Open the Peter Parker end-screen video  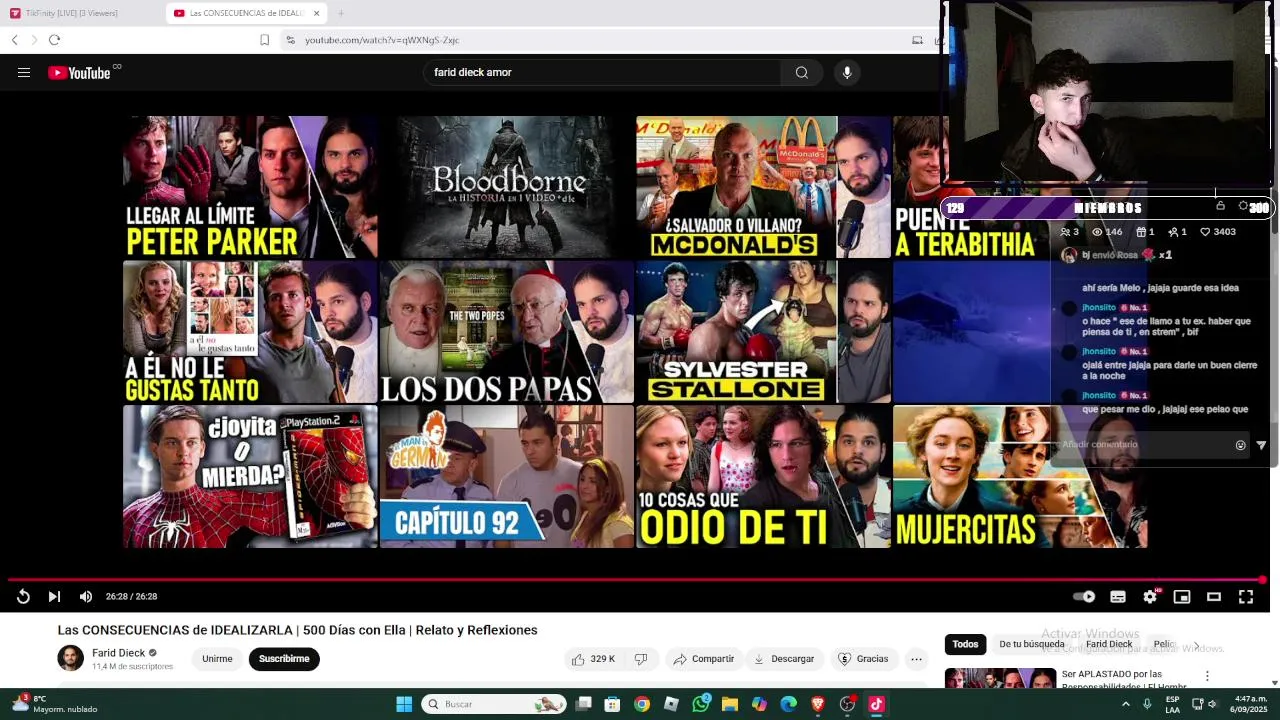pos(250,187)
